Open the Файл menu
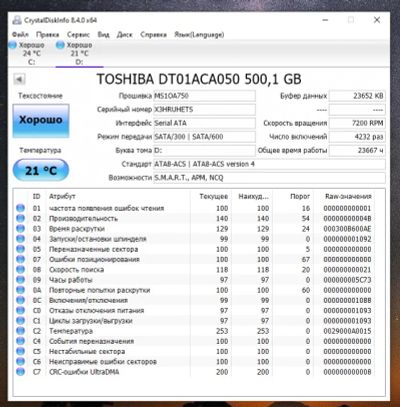This screenshot has height=407, width=400. click(20, 35)
